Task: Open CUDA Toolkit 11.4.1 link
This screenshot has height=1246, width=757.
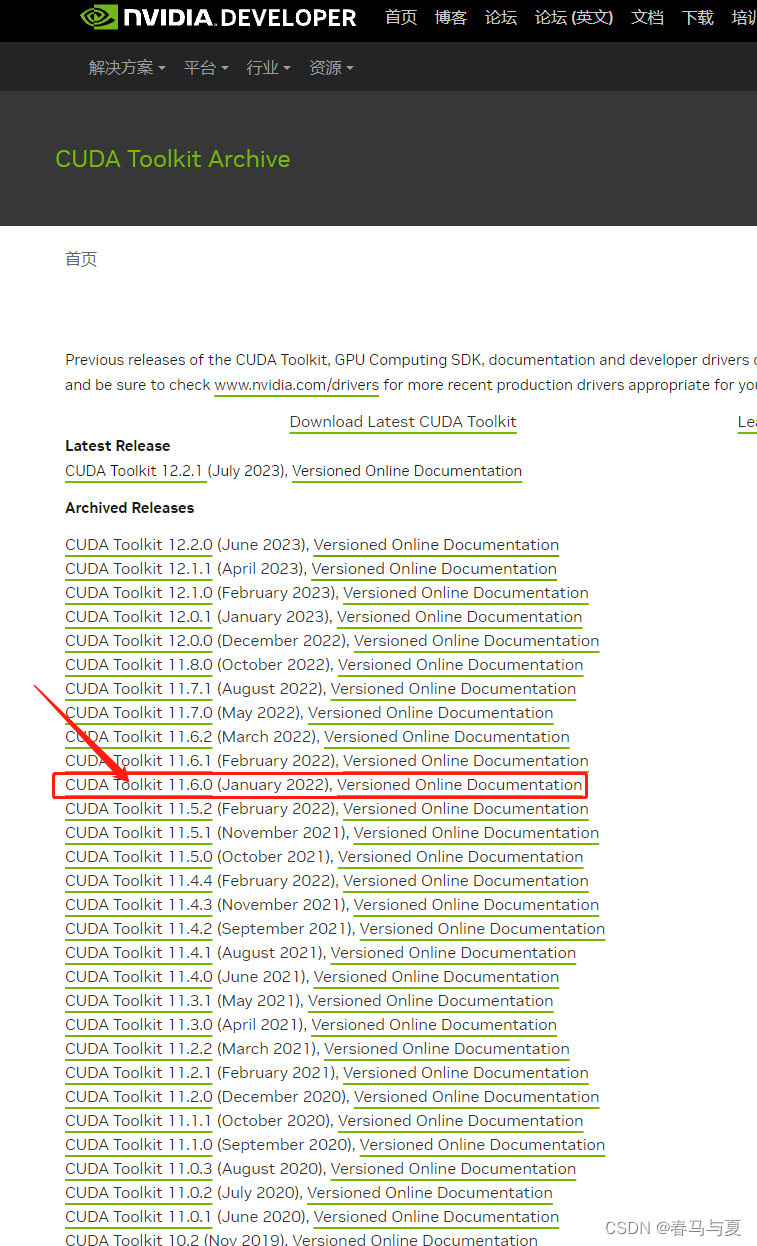Action: (x=138, y=953)
